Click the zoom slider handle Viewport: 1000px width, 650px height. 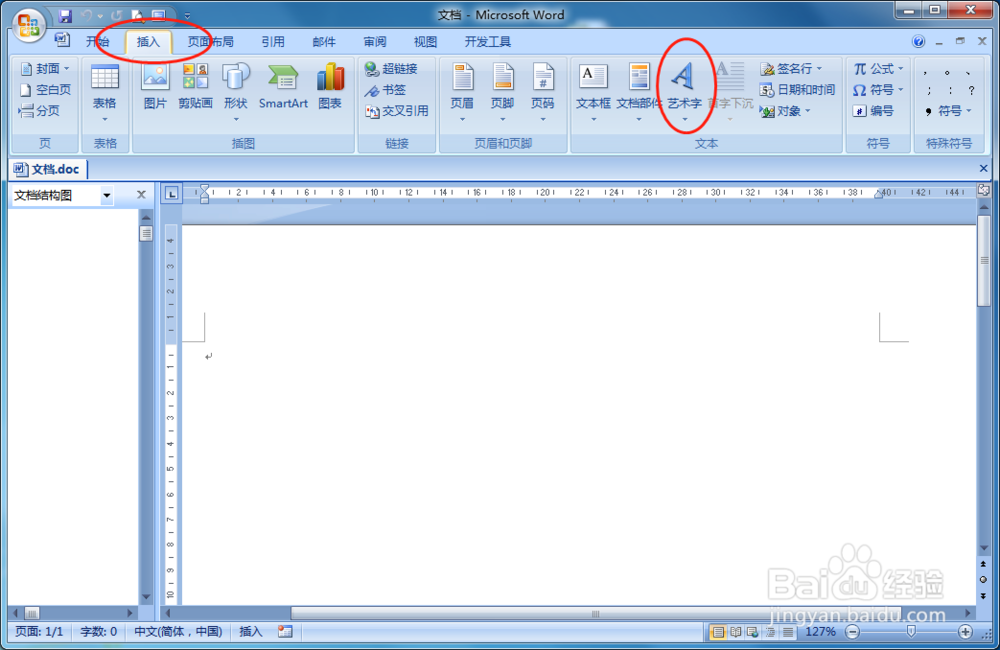(911, 632)
